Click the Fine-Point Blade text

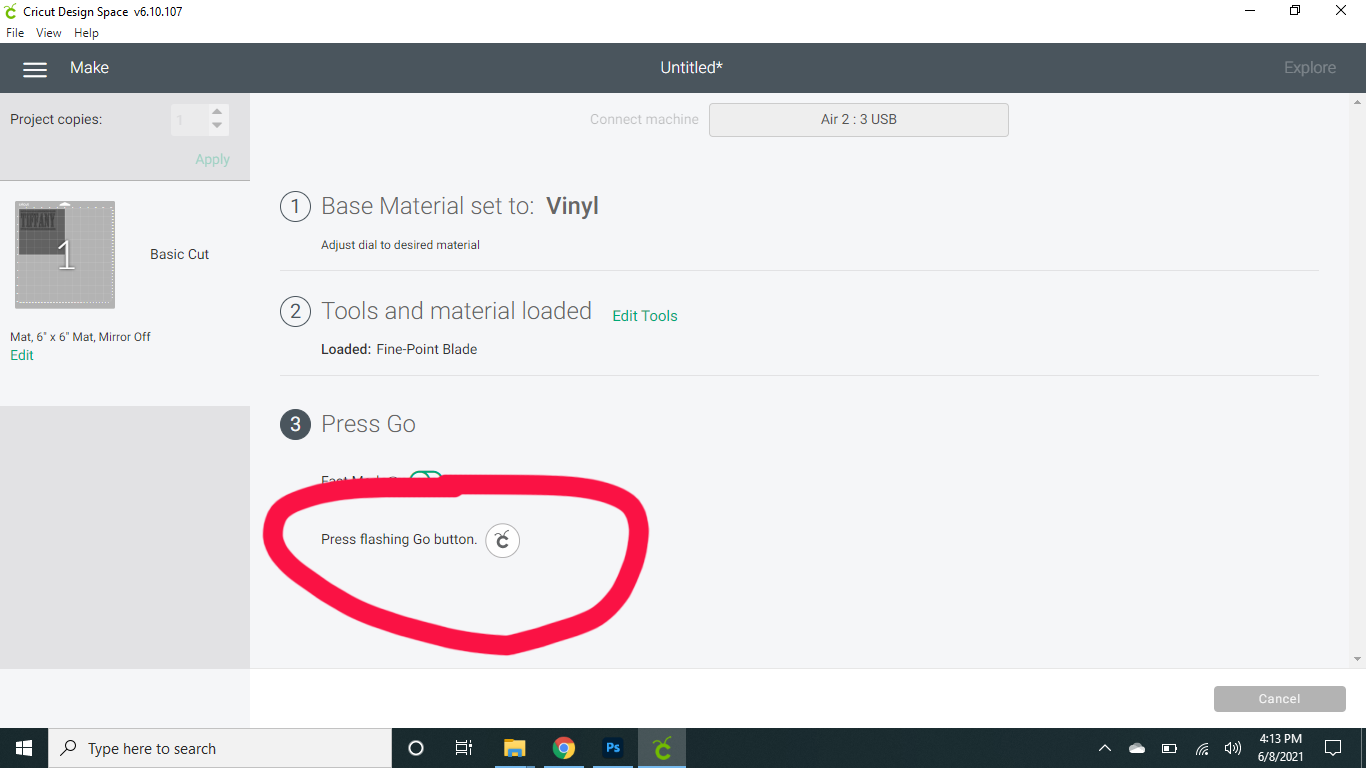pyautogui.click(x=427, y=350)
